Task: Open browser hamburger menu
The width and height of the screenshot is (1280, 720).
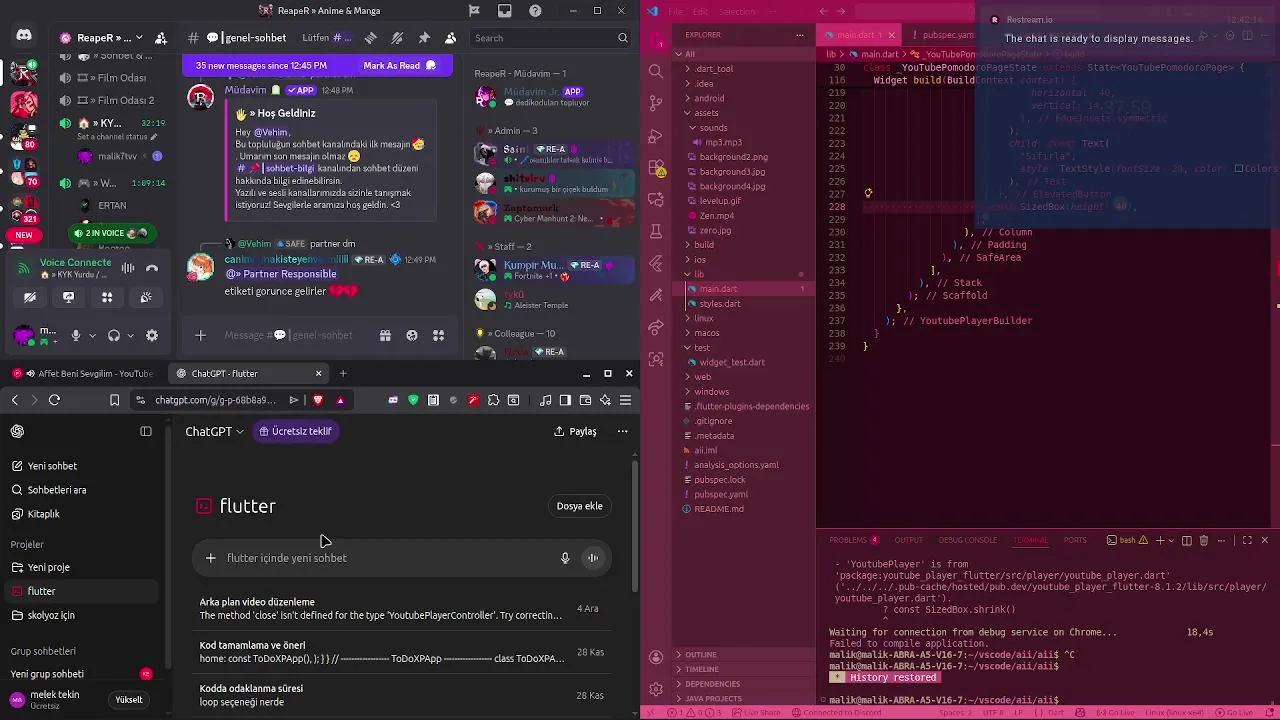Action: [625, 400]
